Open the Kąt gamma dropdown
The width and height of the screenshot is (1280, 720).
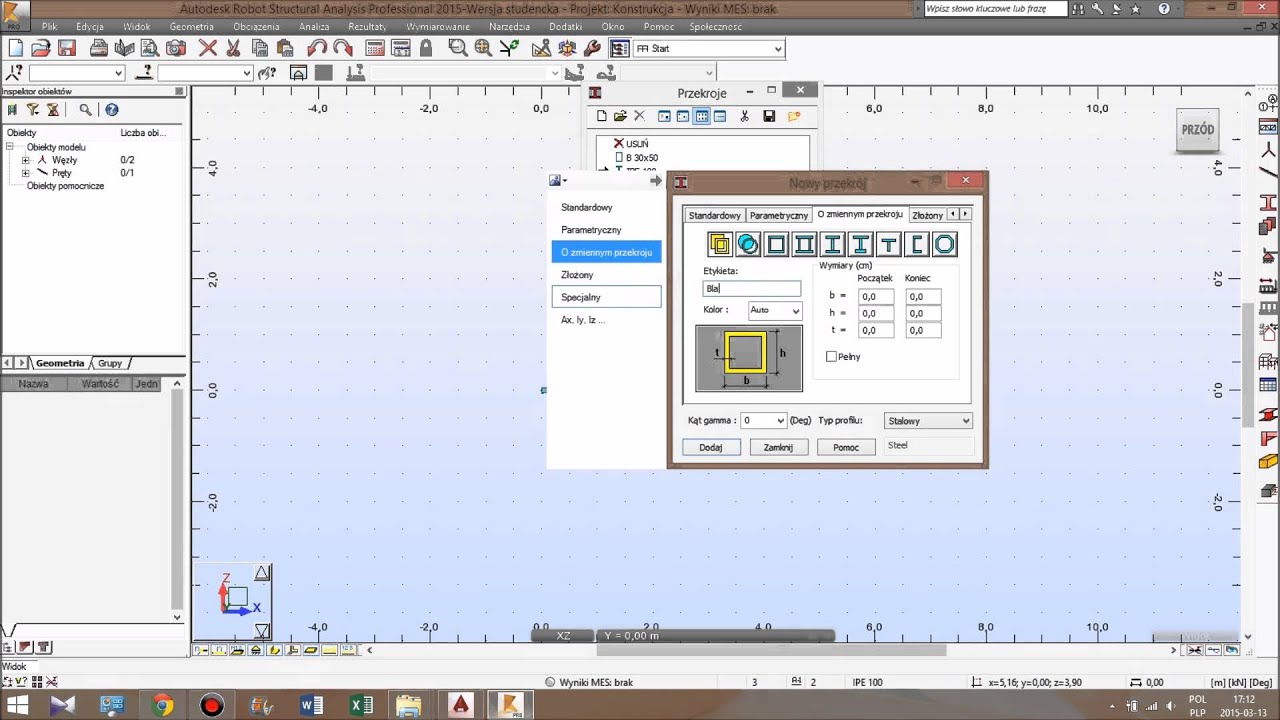click(764, 421)
